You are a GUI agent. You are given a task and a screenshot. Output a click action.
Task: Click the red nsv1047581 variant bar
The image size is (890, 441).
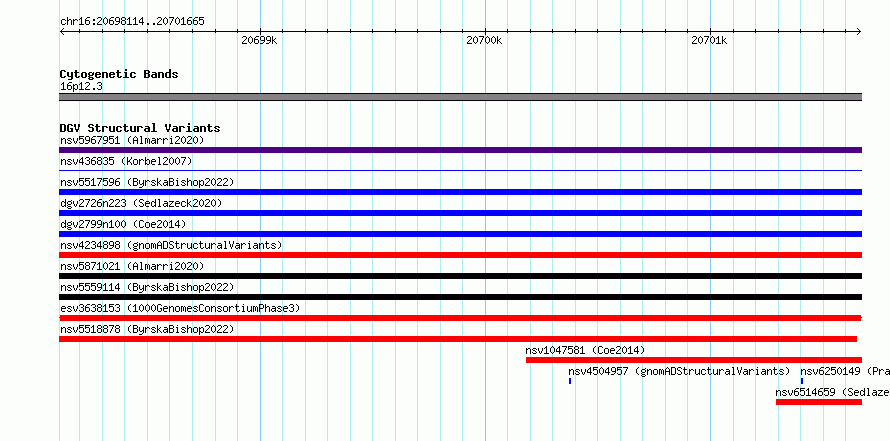[694, 360]
